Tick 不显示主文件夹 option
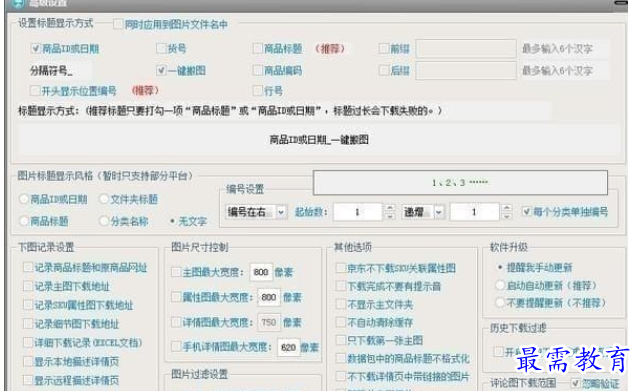The height and width of the screenshot is (391, 638). [x=341, y=304]
